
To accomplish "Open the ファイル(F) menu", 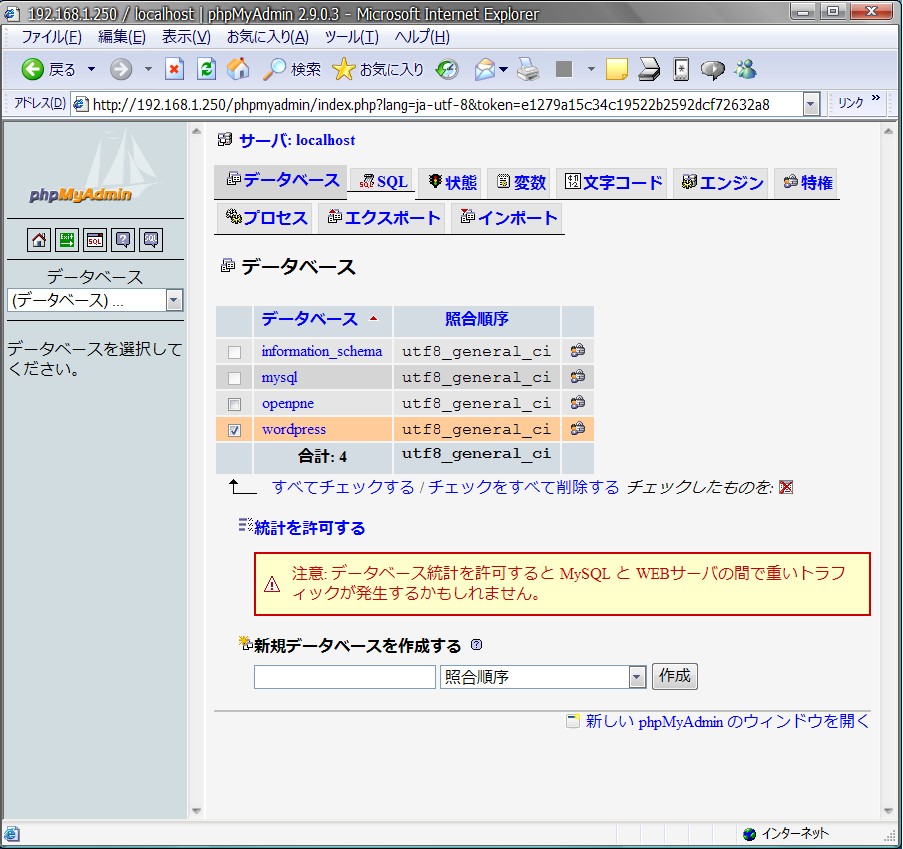I will (x=51, y=37).
